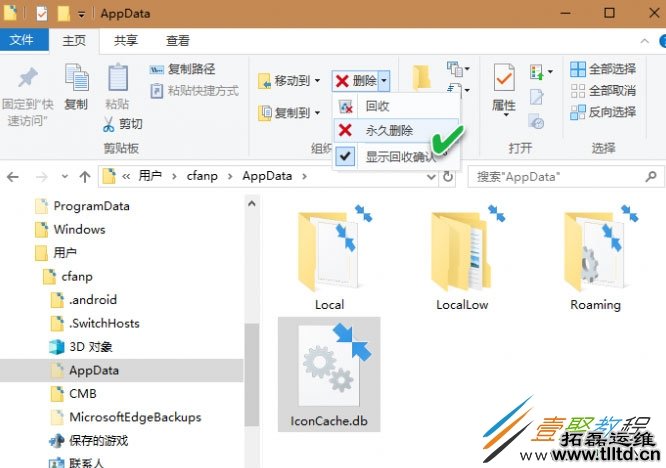Screen dimensions: 666x468
Task: Open the File (文件) tab
Action: coord(22,40)
